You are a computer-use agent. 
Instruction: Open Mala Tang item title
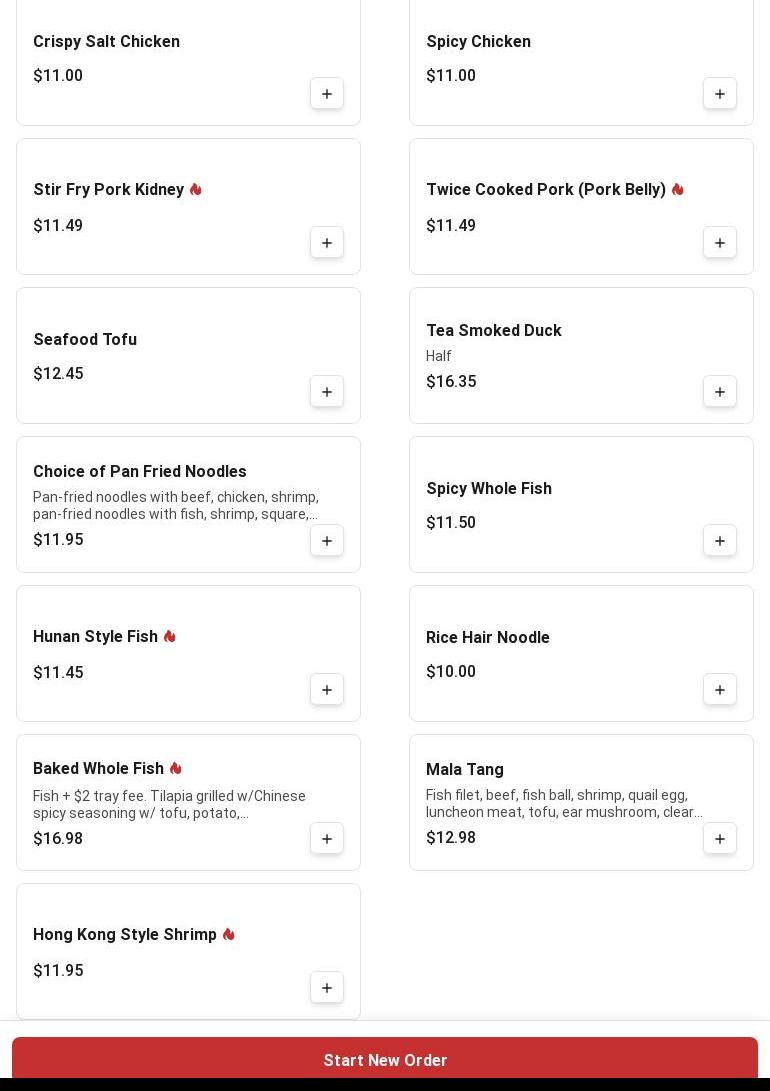pyautogui.click(x=465, y=770)
